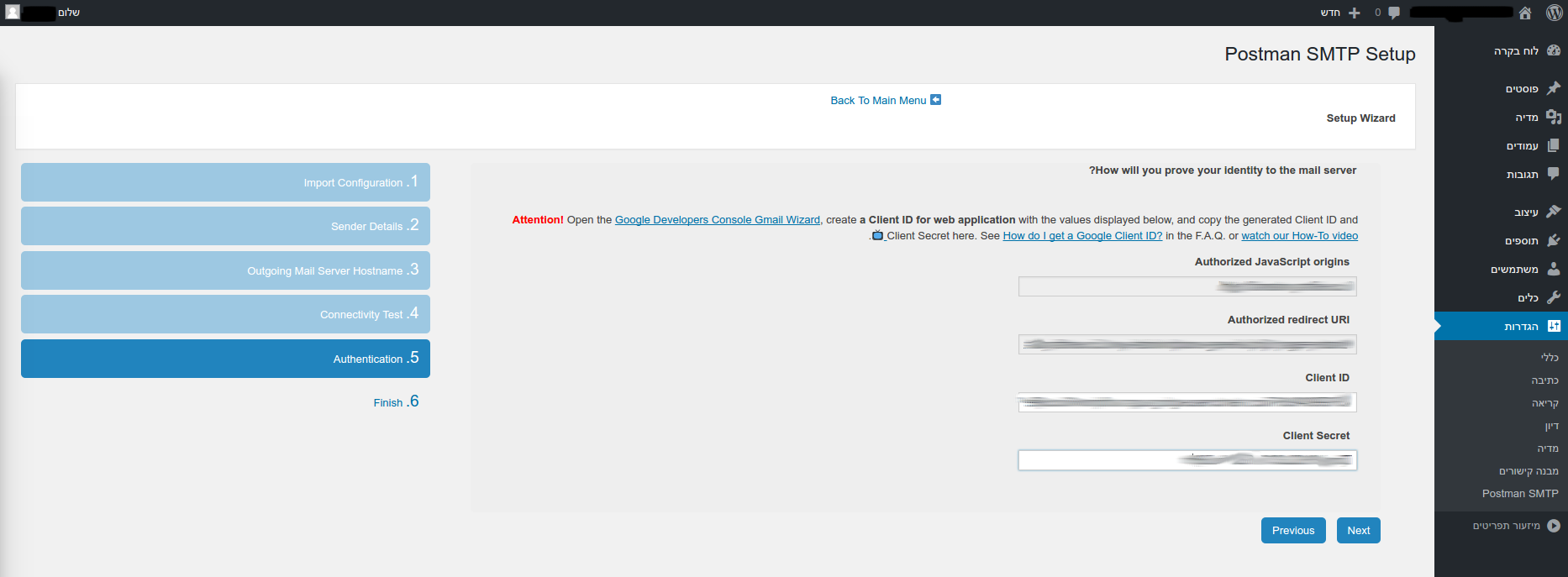
Task: Open Google Developers Console Gmail Wizard link
Action: 717,220
